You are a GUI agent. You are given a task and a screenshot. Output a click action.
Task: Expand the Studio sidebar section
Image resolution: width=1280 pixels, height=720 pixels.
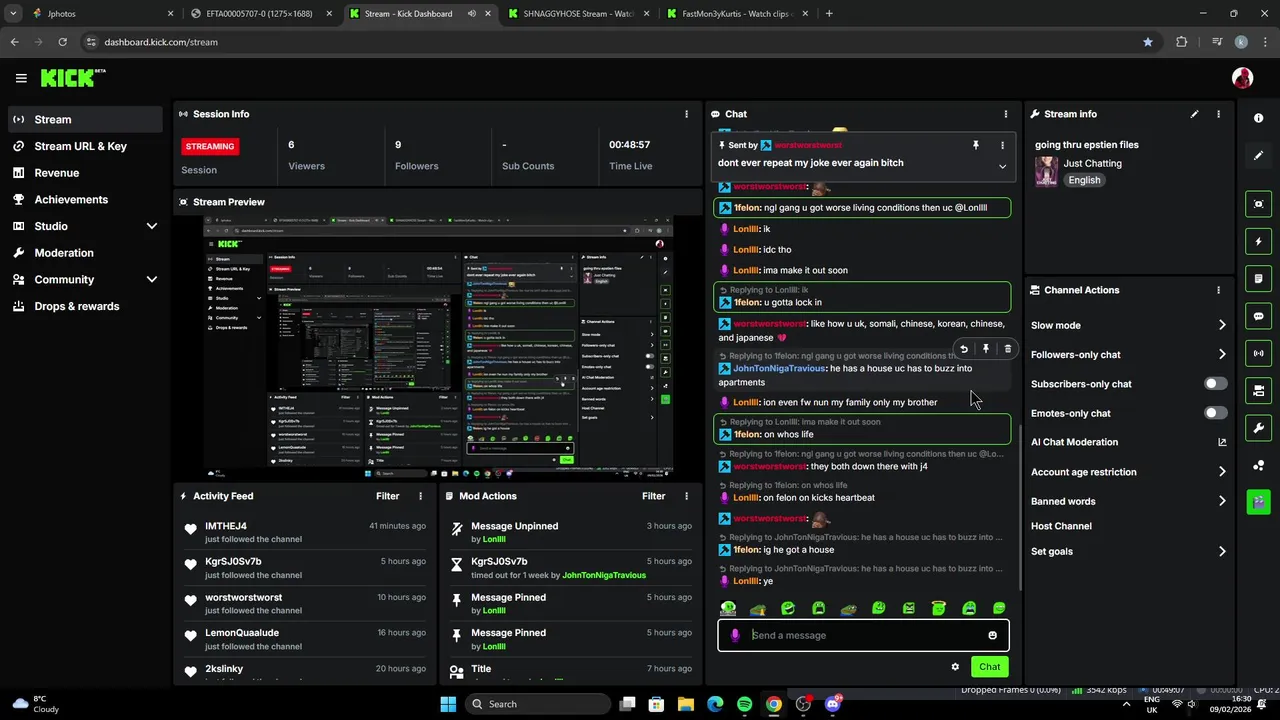tap(152, 226)
